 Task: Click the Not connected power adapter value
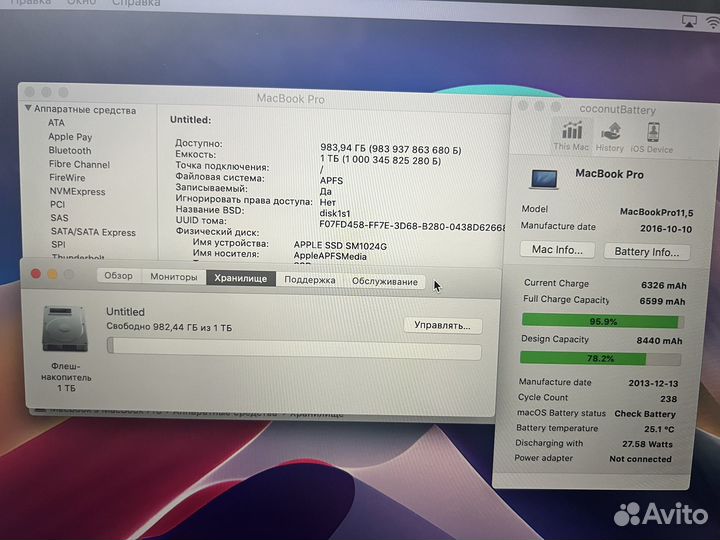coord(641,459)
